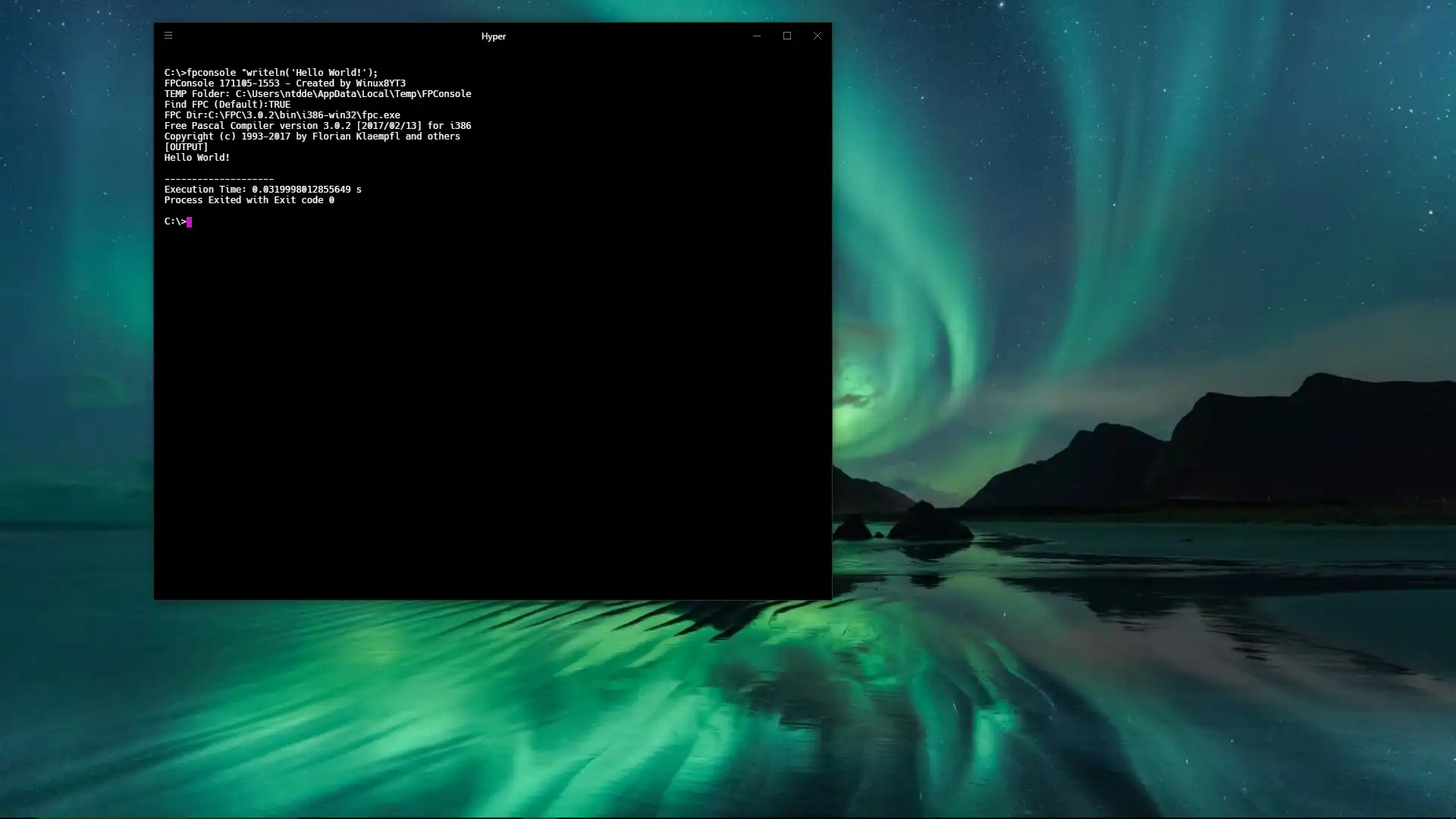Screen dimensions: 1456x819
Task: Click the FPC Dir fpc.exe path line
Action: tap(282, 115)
